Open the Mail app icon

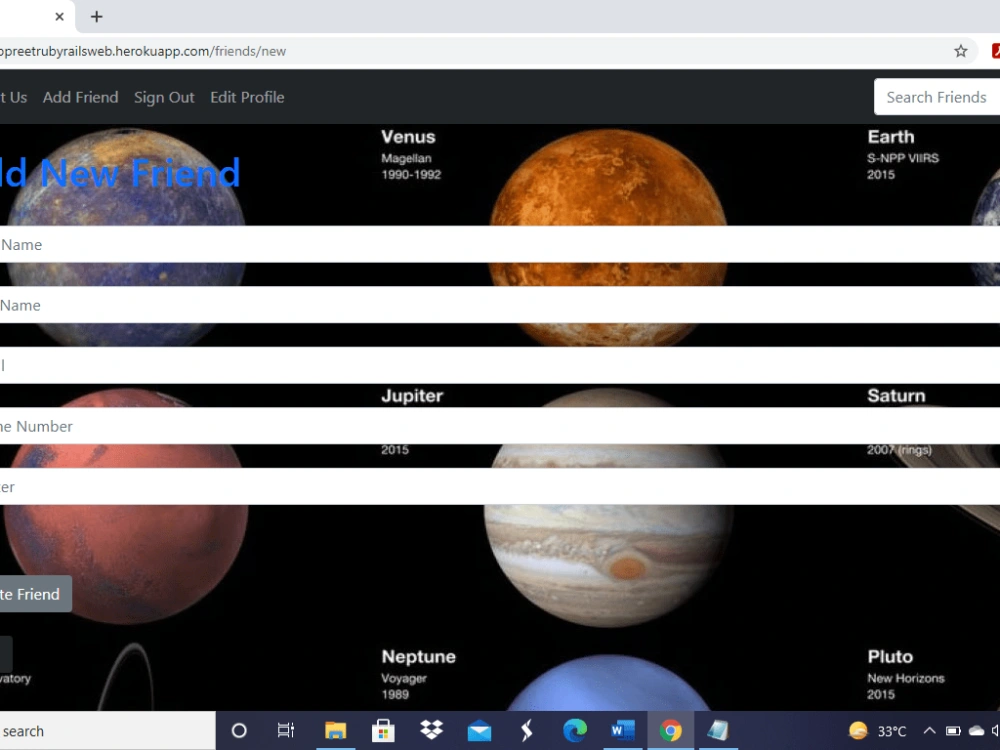coord(479,731)
